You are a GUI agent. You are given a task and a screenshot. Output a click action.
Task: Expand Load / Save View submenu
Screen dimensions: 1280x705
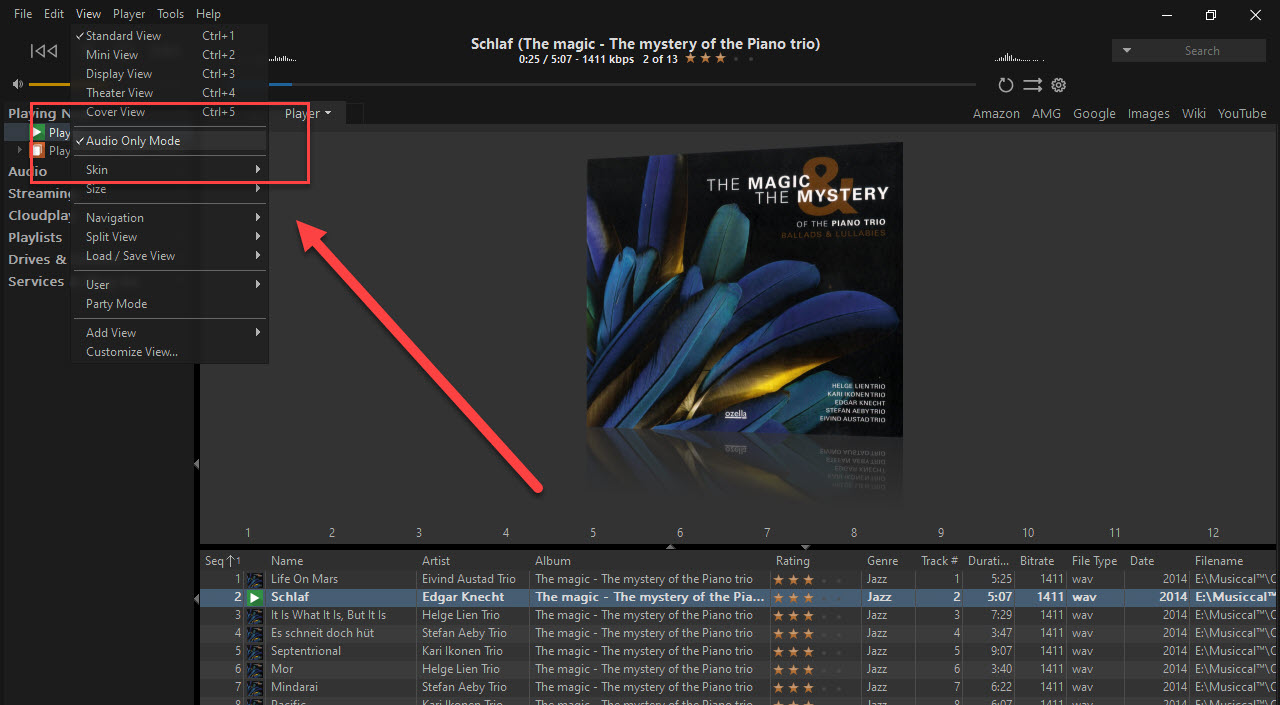click(170, 256)
